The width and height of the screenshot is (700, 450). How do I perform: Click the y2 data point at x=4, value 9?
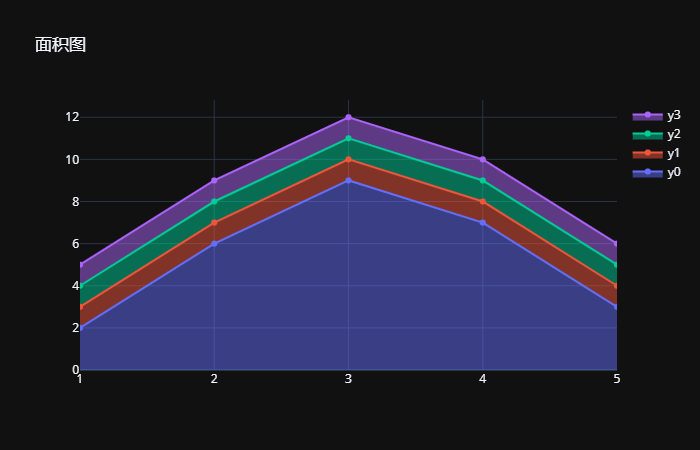[x=483, y=180]
